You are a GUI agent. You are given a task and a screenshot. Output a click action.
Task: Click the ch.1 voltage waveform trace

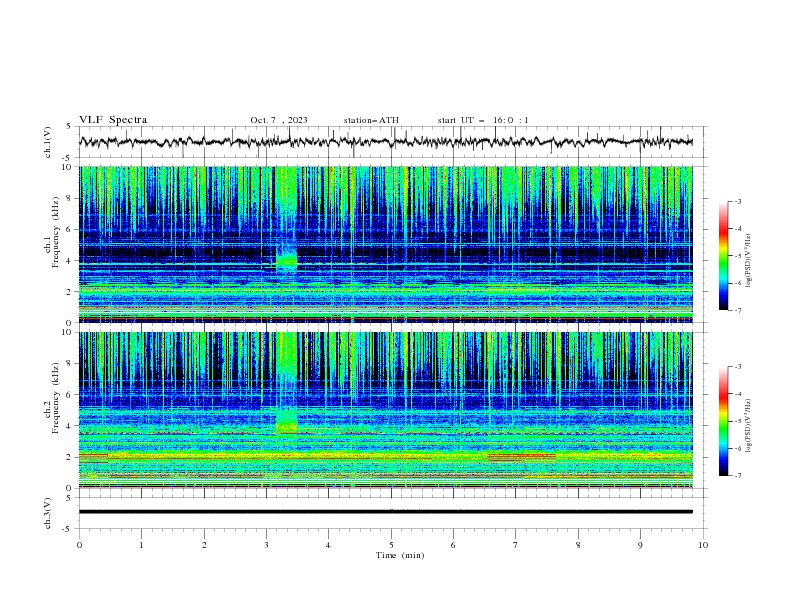pyautogui.click(x=385, y=142)
